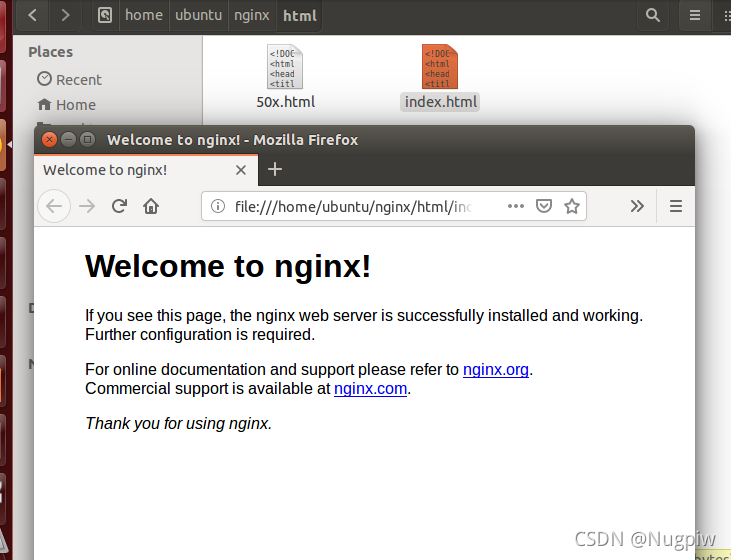Open file manager search

point(653,15)
